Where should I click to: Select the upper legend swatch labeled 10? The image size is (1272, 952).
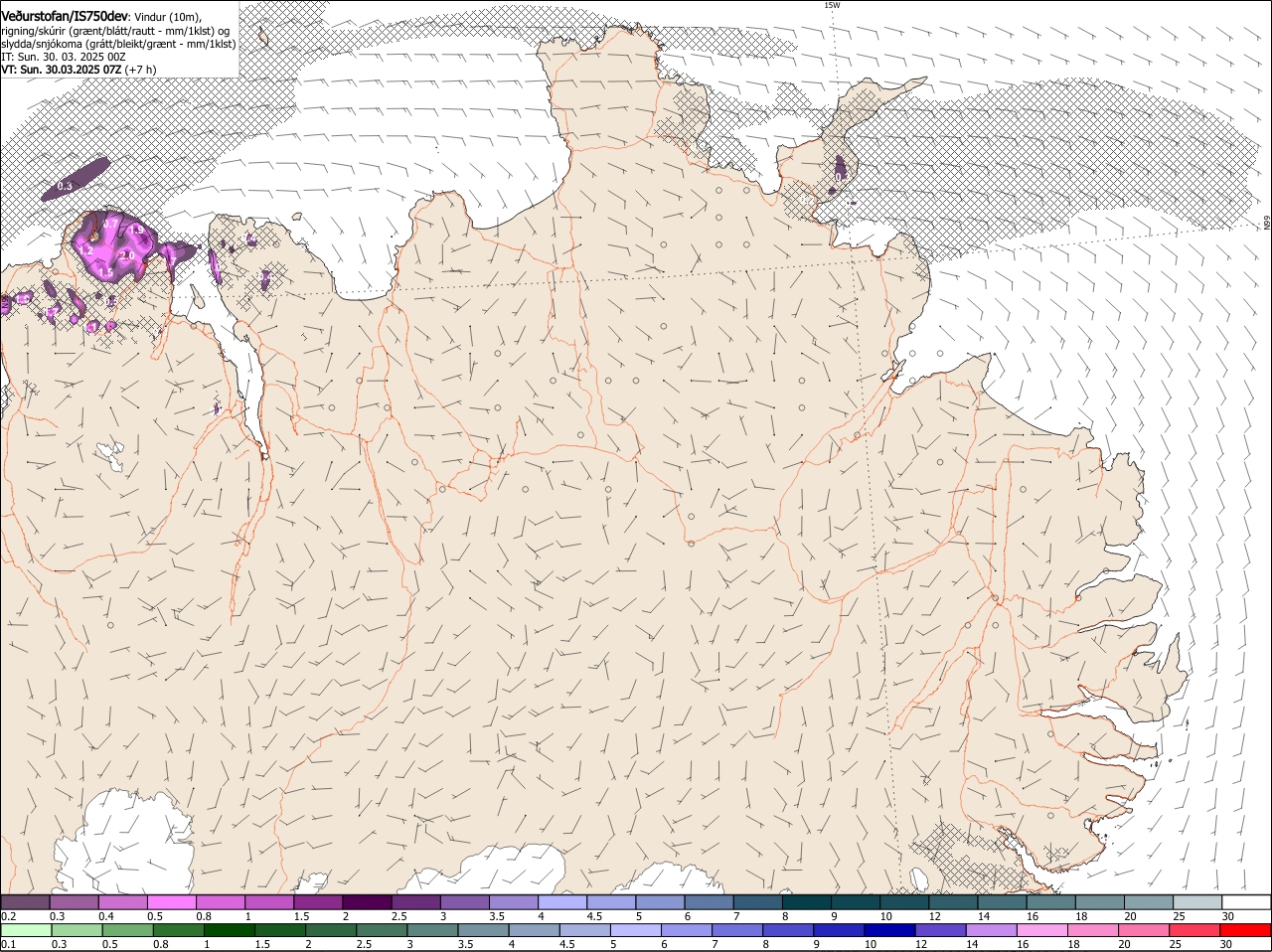click(905, 902)
